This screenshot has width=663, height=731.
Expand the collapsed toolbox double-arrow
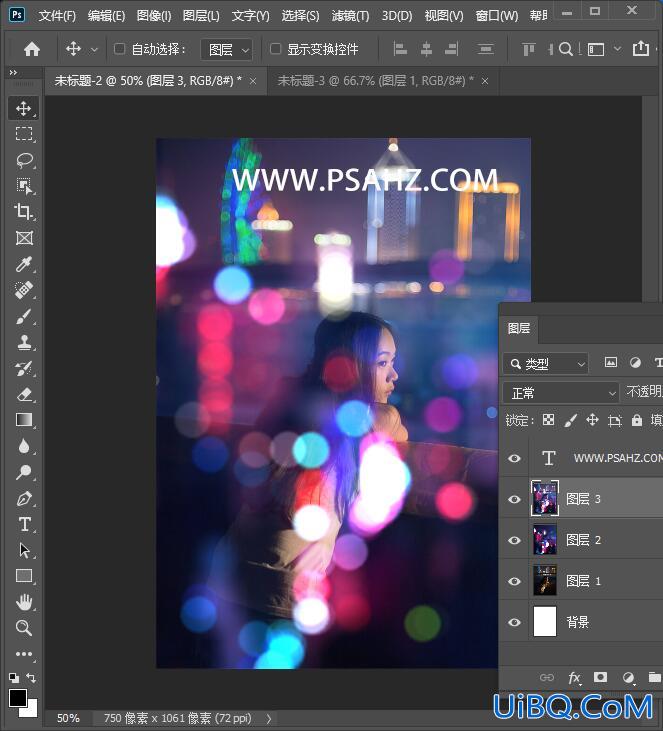click(13, 72)
